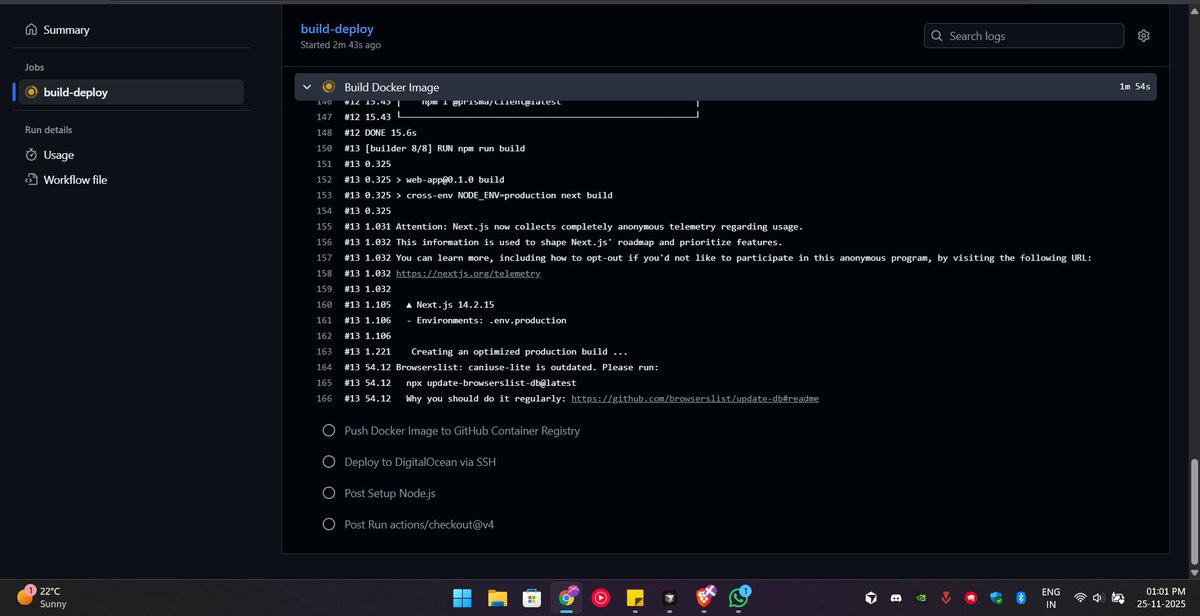Image resolution: width=1200 pixels, height=616 pixels.
Task: Open Sticky Notes from taskbar
Action: [x=635, y=597]
